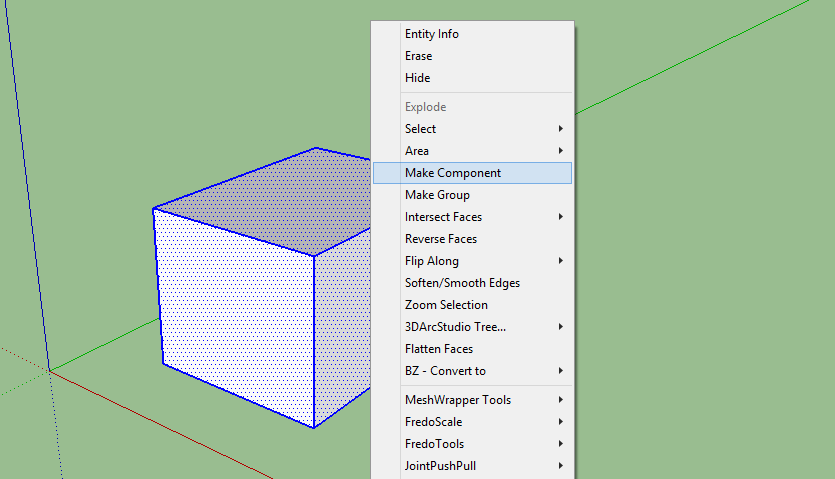The height and width of the screenshot is (479, 835).
Task: Open Intersect Faces submenu
Action: (472, 217)
